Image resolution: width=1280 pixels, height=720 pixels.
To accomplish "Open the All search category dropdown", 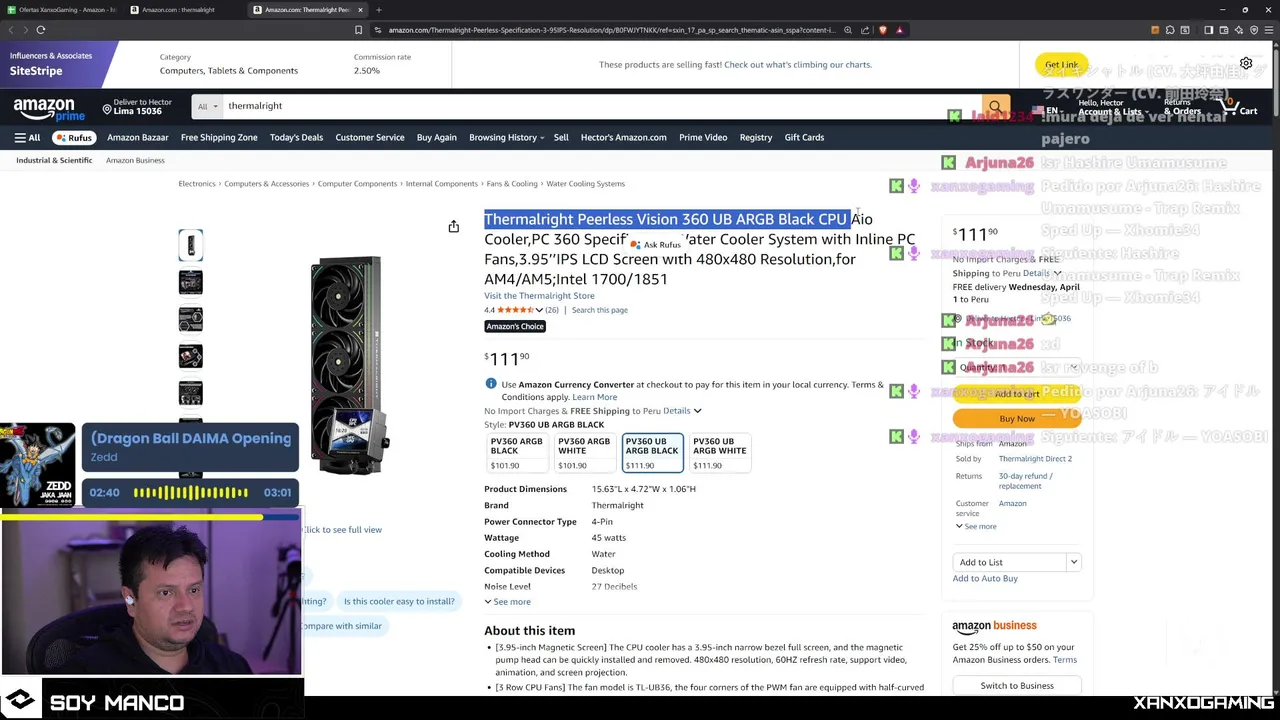I will click(x=207, y=106).
